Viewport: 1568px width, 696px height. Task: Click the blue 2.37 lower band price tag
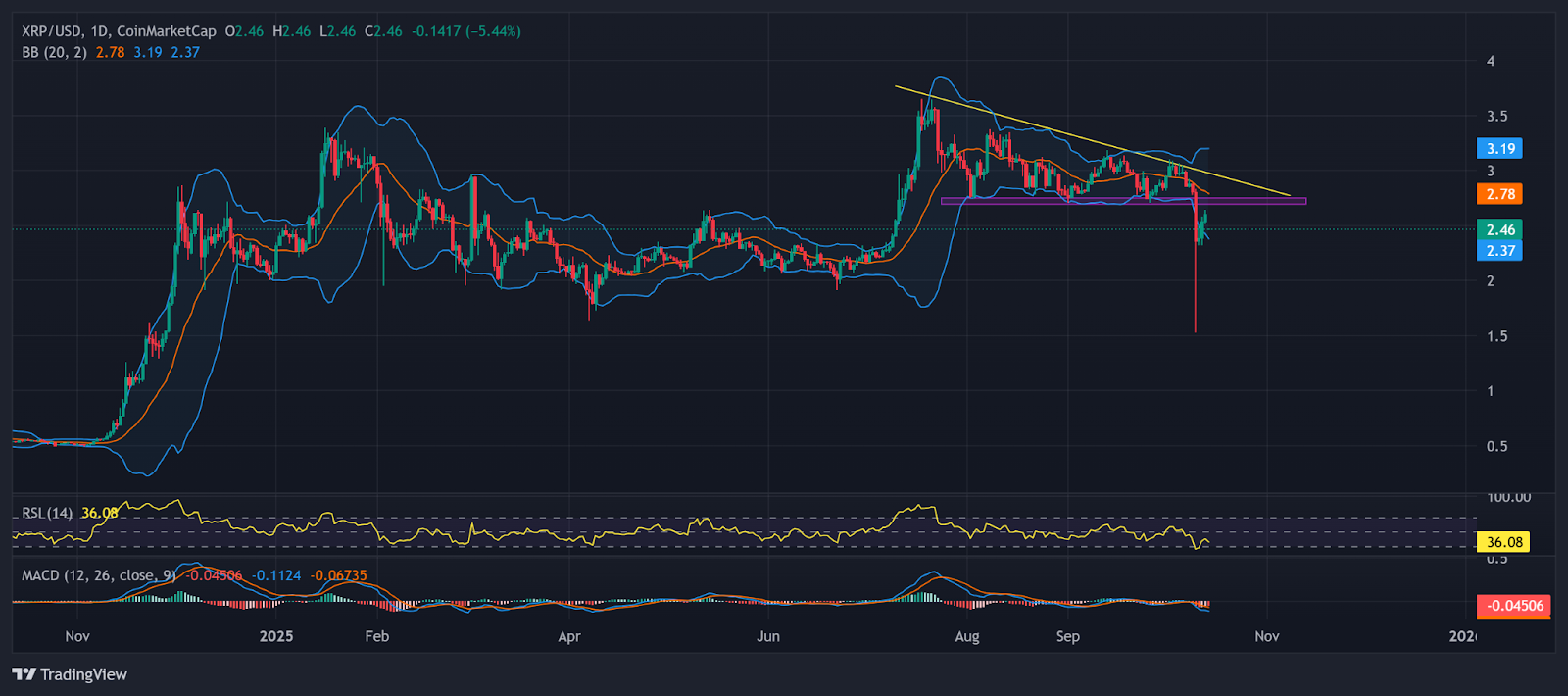click(x=1499, y=251)
